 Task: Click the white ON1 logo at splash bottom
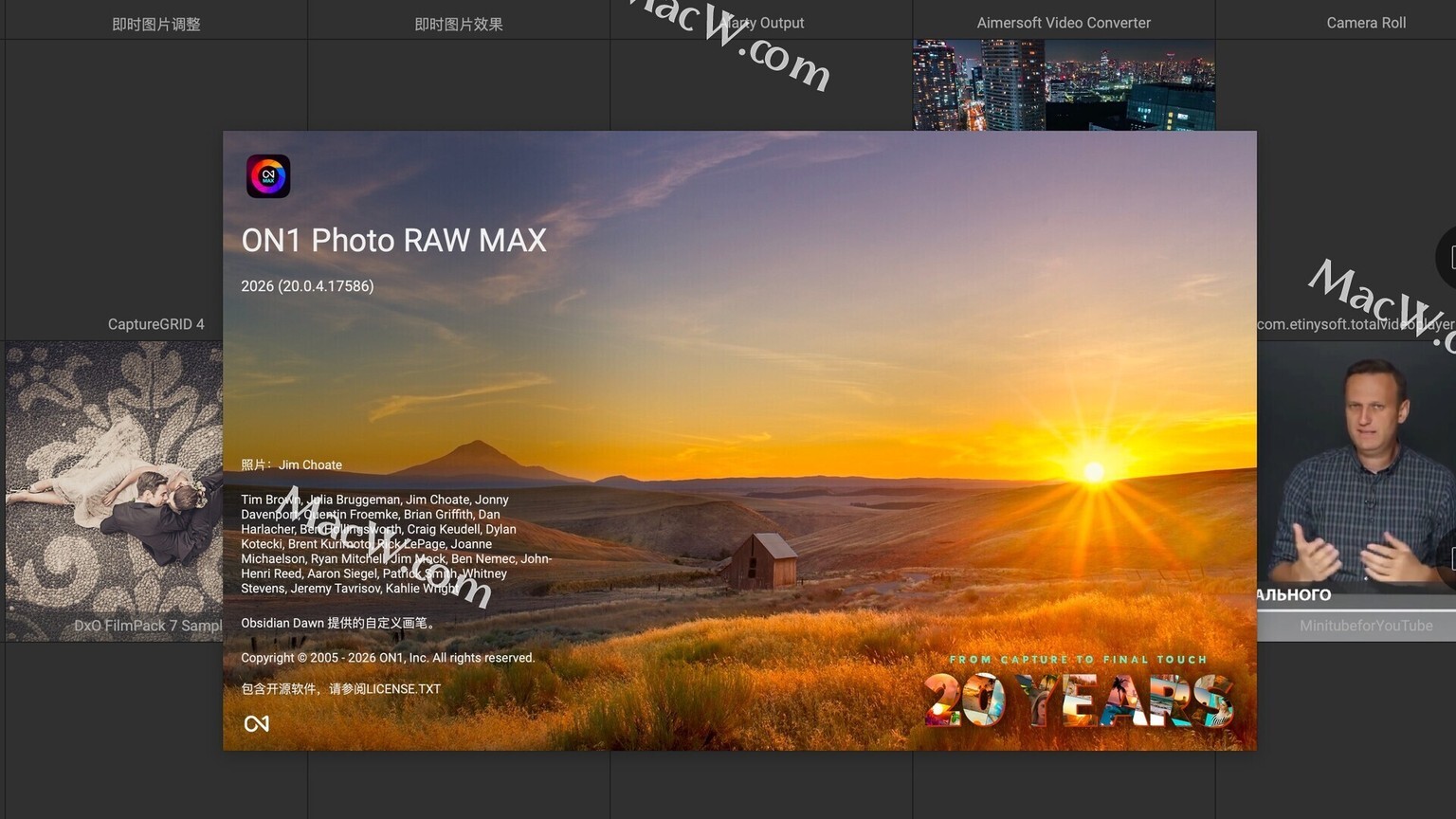pyautogui.click(x=257, y=724)
